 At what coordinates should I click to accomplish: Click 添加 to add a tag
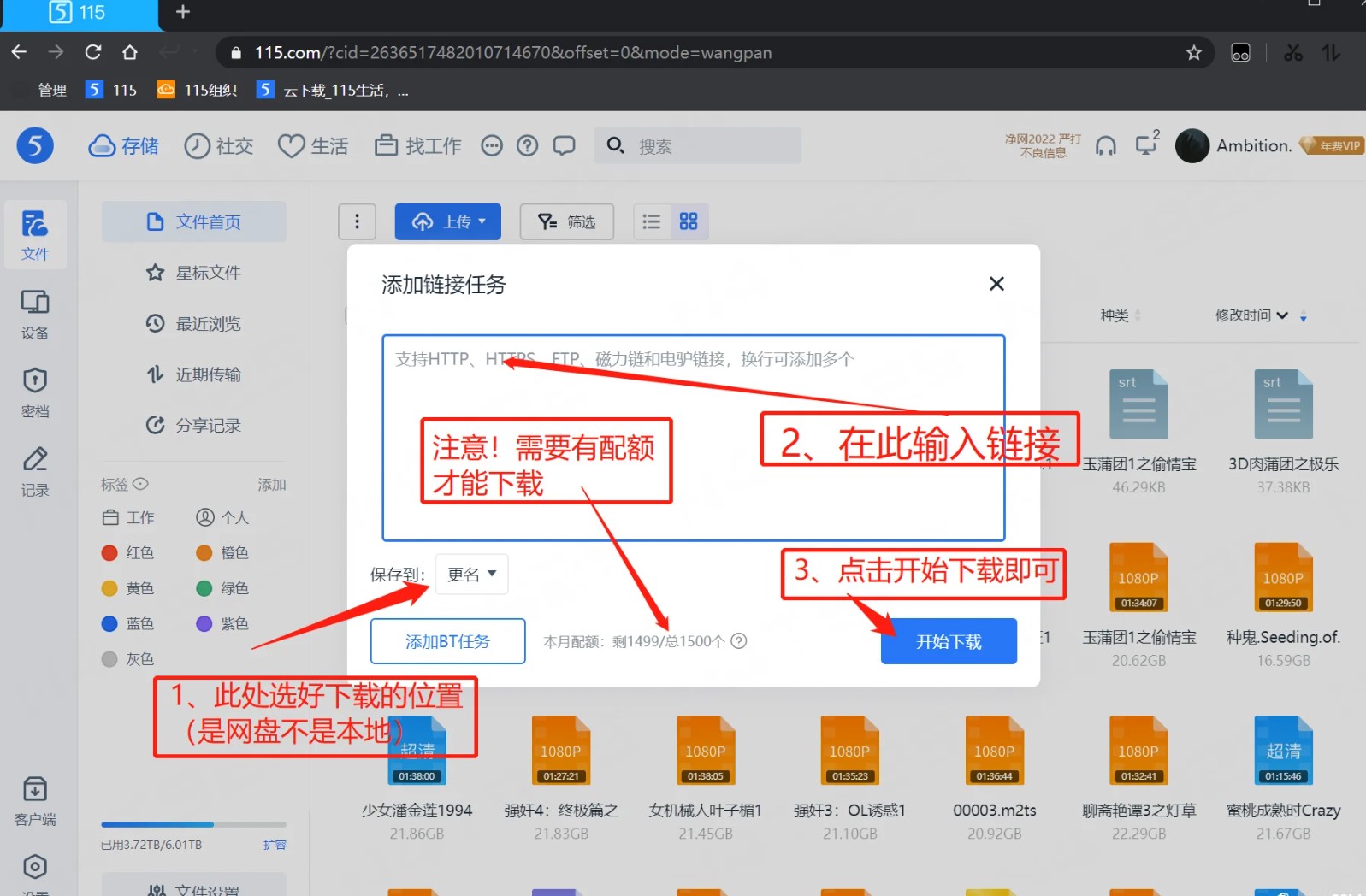tap(272, 485)
